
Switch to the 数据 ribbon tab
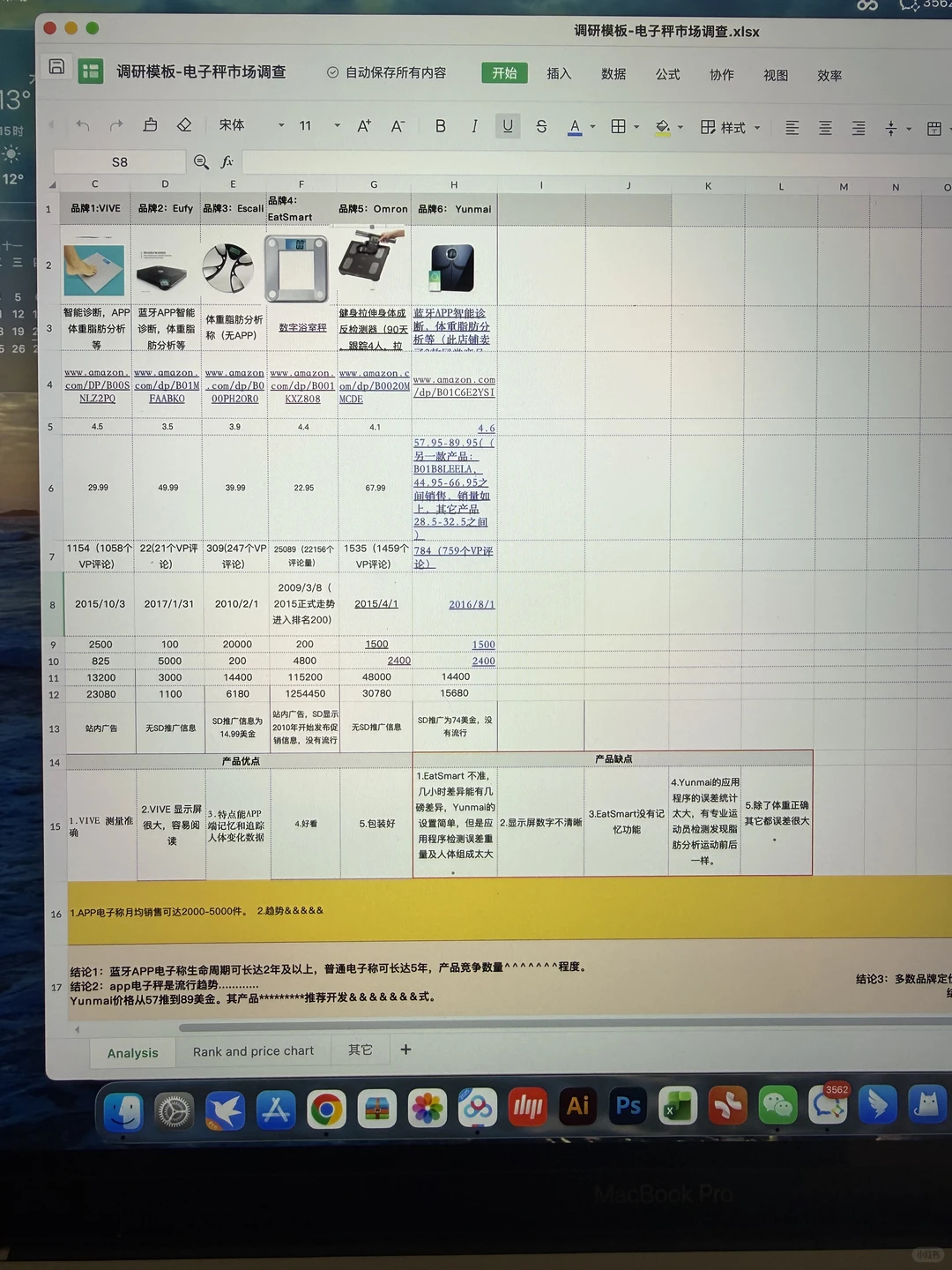(x=614, y=74)
